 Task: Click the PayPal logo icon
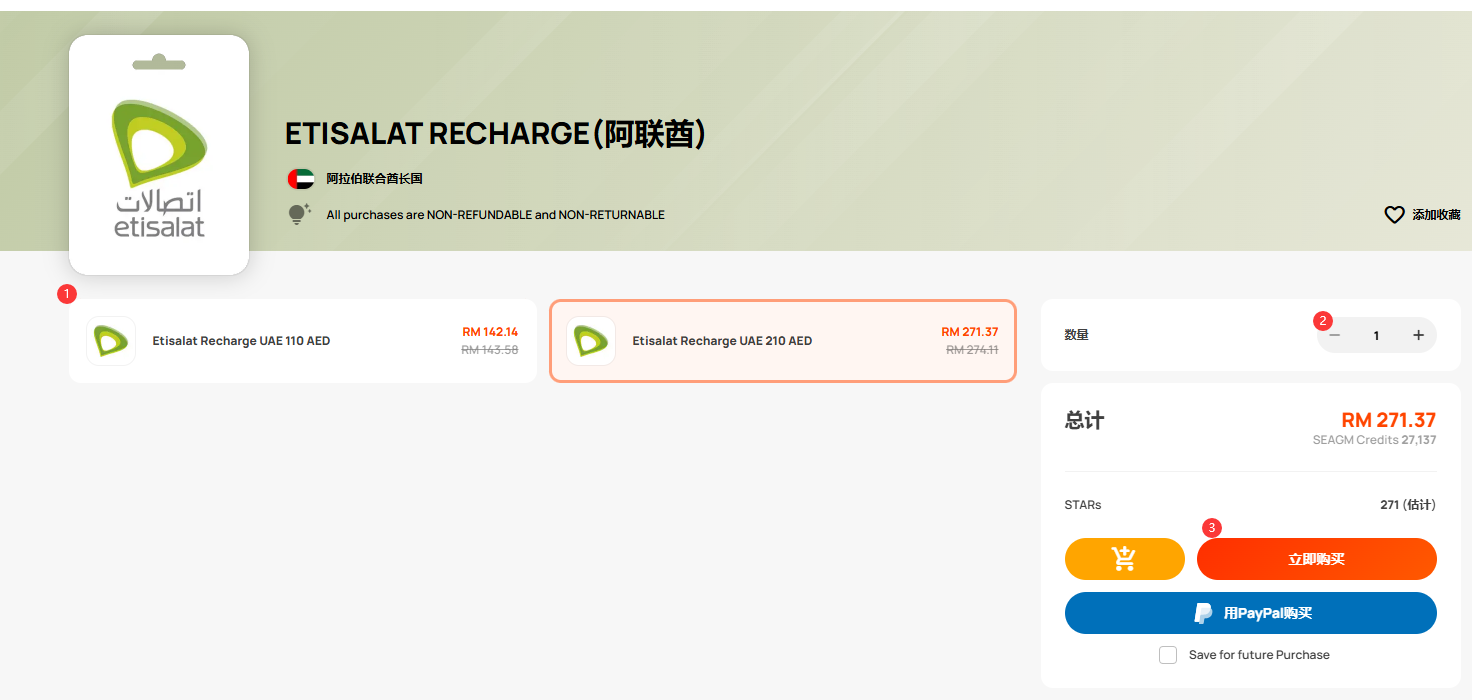pos(1204,613)
